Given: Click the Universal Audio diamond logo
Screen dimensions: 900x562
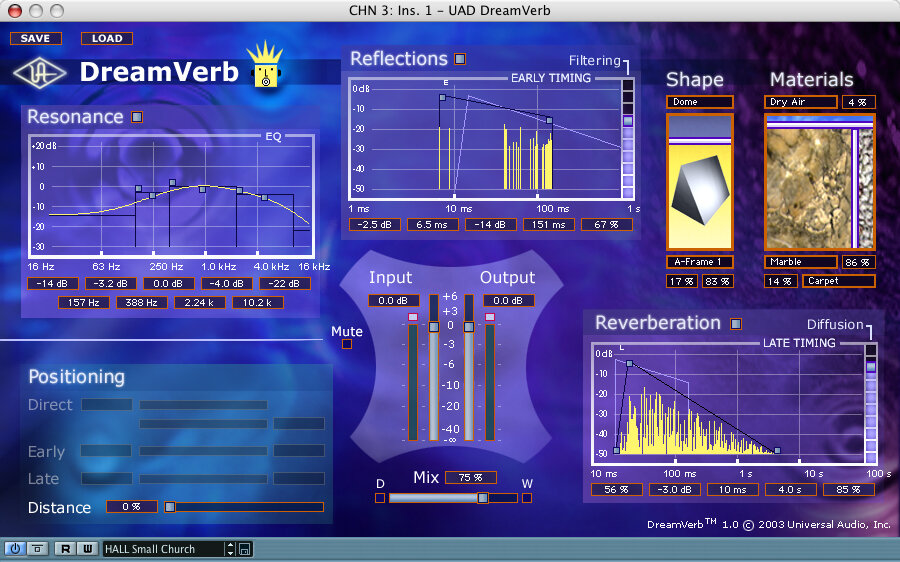Looking at the screenshot, I should click(x=39, y=72).
